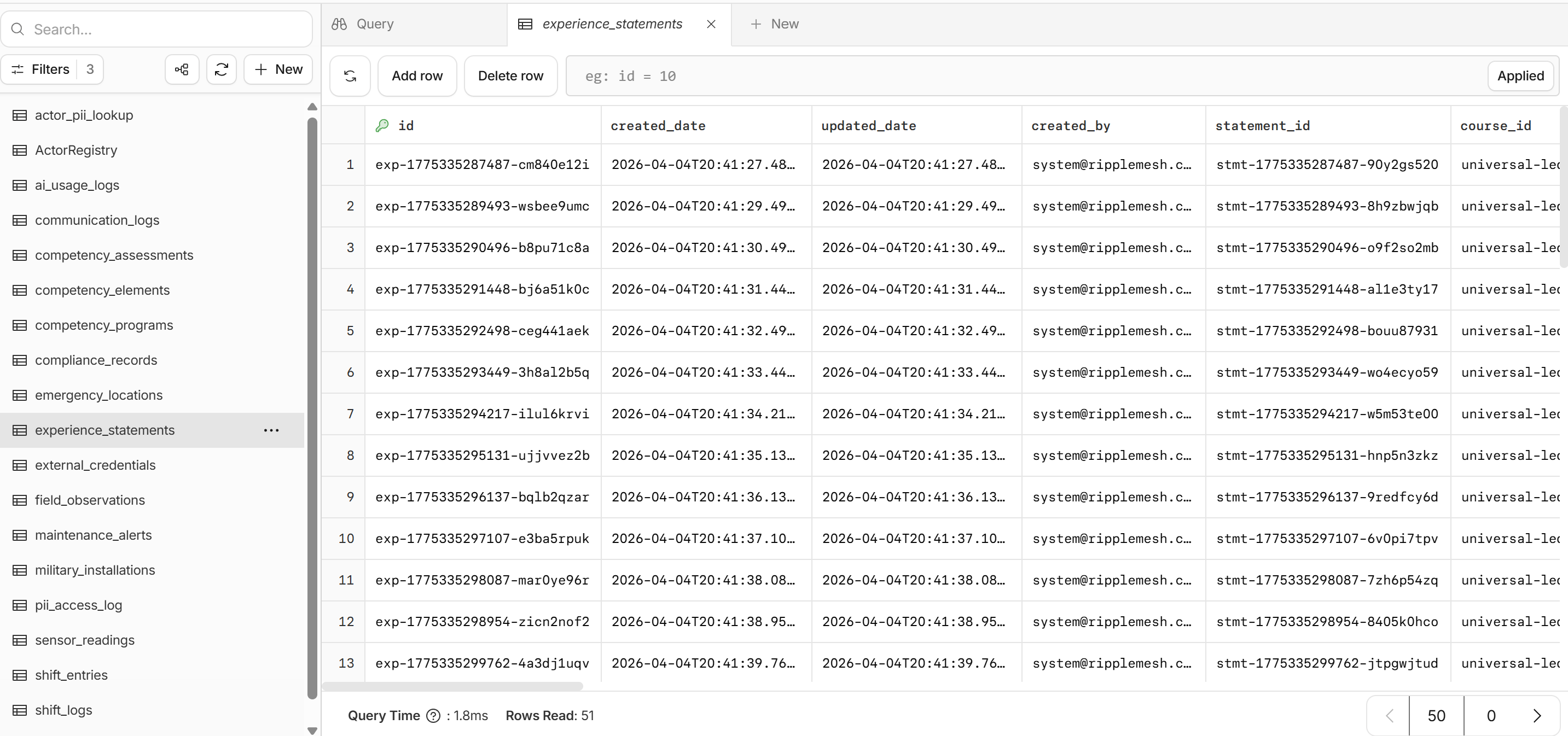1568x736 pixels.
Task: Open a New tab
Action: [x=774, y=24]
